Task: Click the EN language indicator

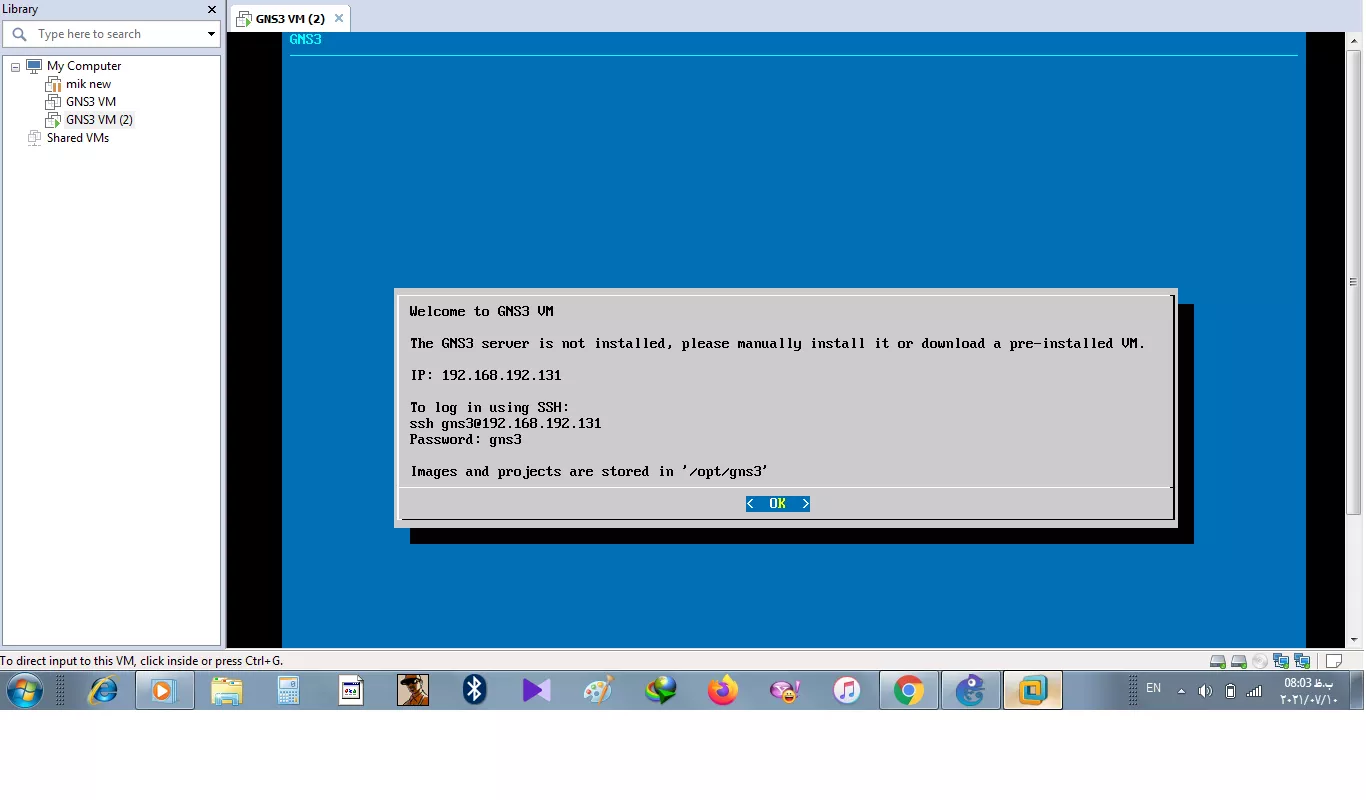Action: tap(1153, 688)
